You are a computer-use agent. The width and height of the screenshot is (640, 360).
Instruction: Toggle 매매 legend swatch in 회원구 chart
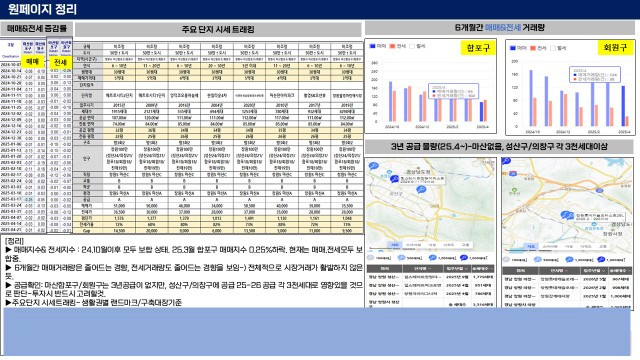point(513,48)
